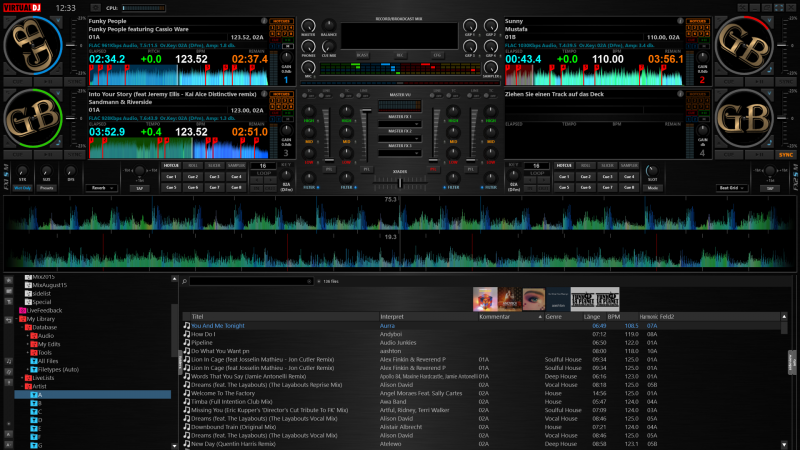Open the MASTER FX 2 dropdown

pyautogui.click(x=399, y=138)
